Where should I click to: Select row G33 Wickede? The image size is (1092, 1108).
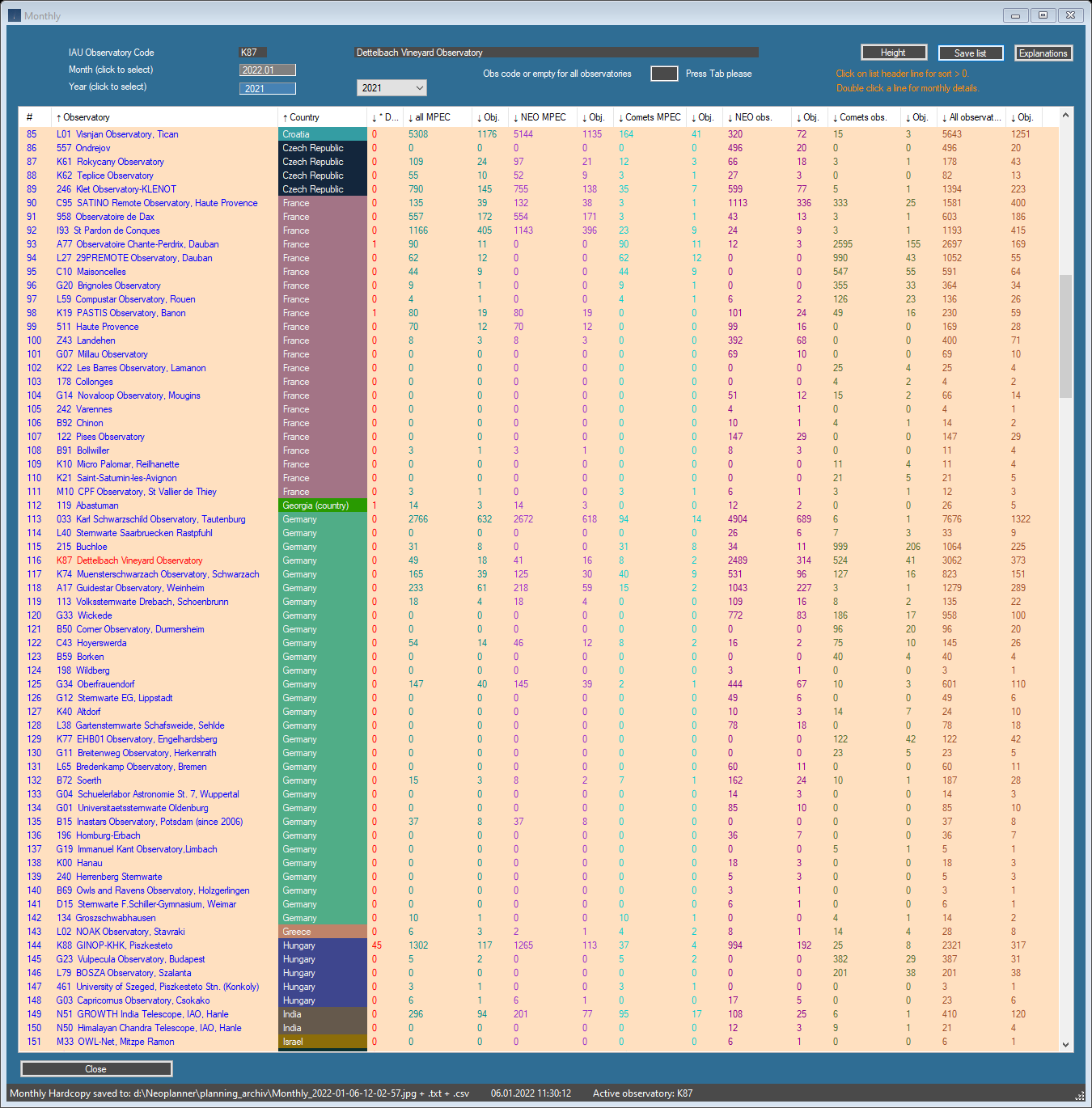pos(538,615)
